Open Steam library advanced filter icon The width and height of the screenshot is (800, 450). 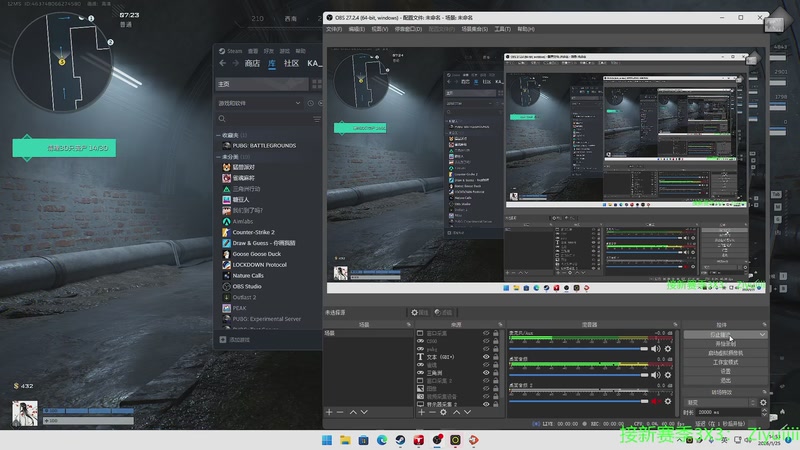(317, 119)
